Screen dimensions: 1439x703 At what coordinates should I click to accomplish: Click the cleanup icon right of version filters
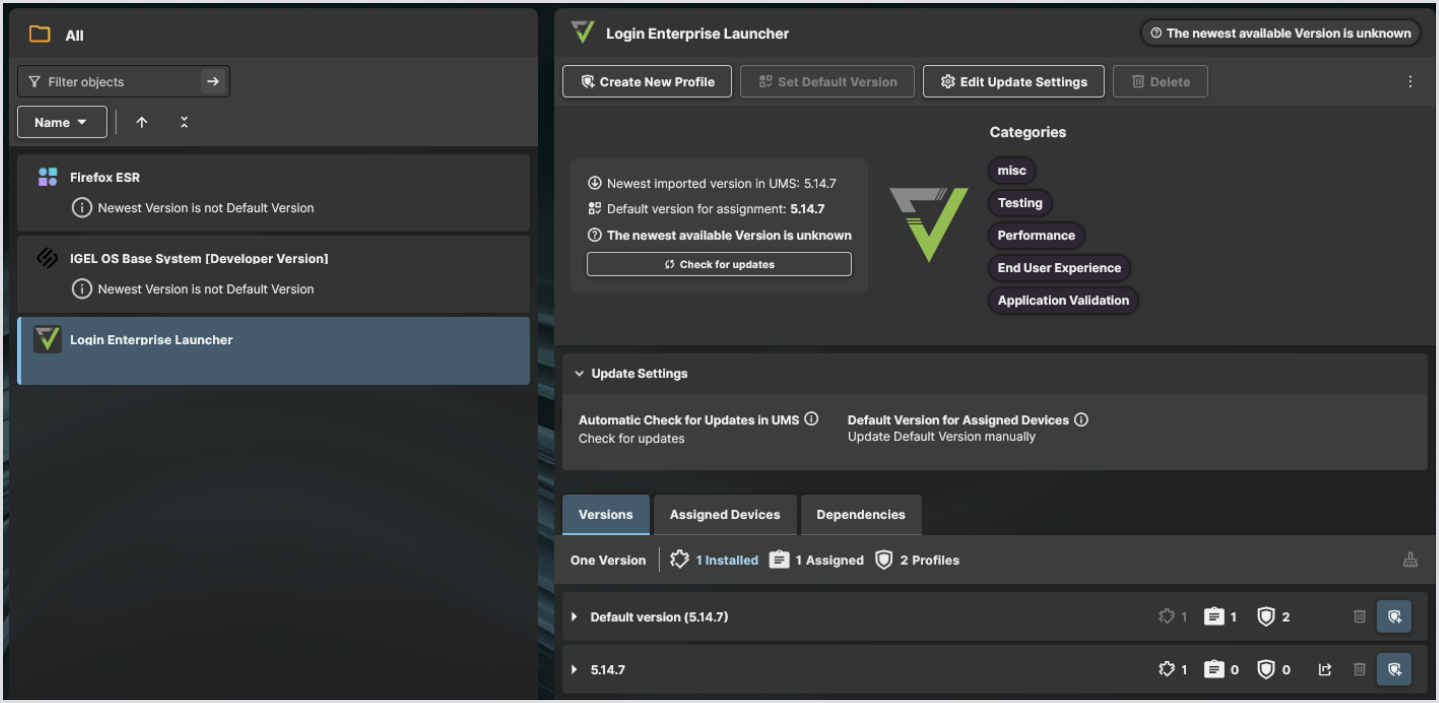(x=1410, y=560)
